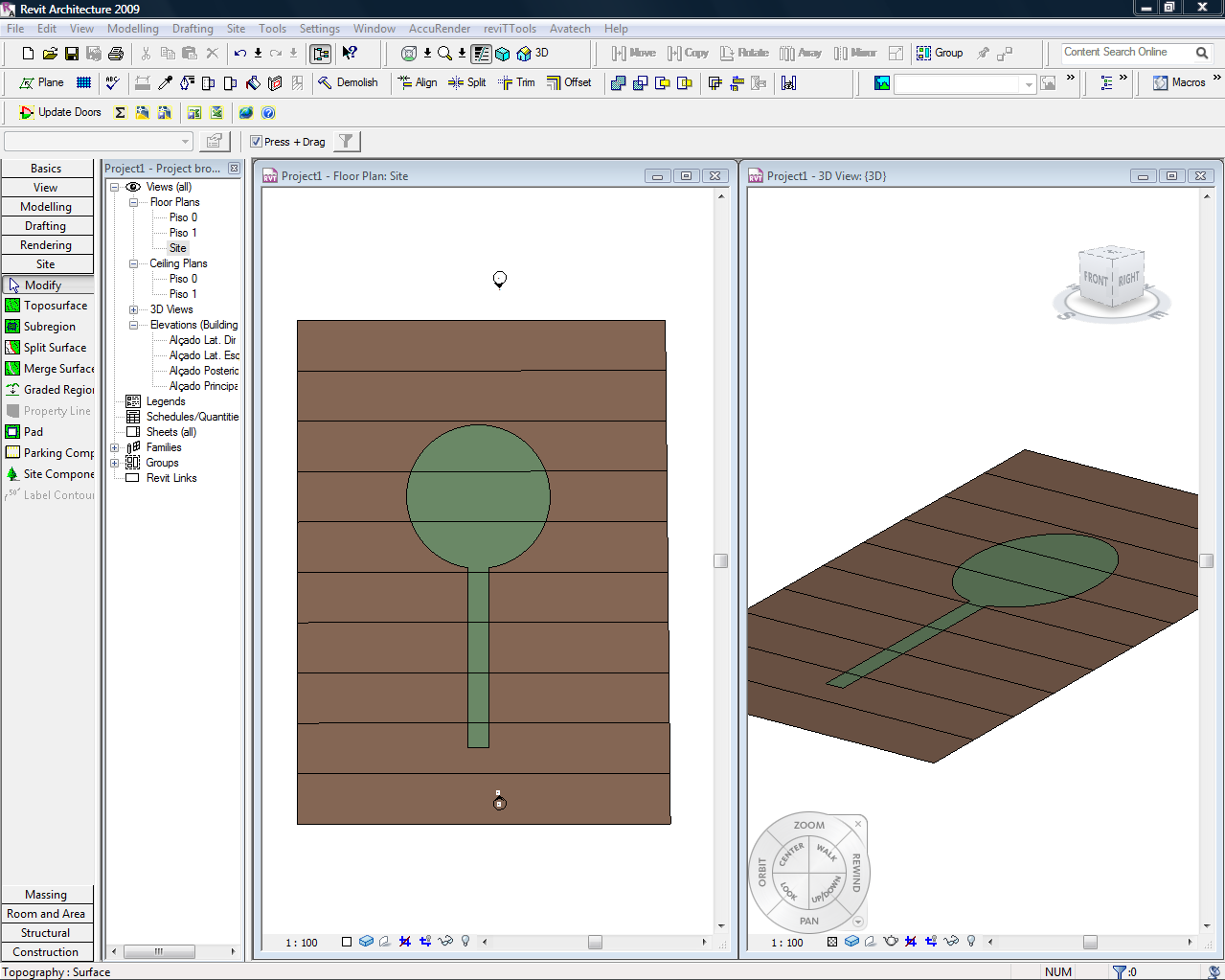Choose the Split Surface tool
The image size is (1225, 980).
pos(54,348)
